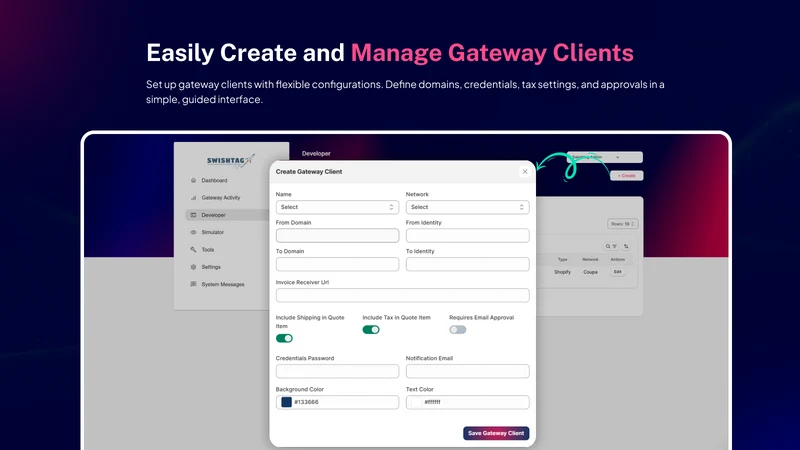Screen dimensions: 800x450
Task: Click the From Identity input field
Action: tap(467, 236)
